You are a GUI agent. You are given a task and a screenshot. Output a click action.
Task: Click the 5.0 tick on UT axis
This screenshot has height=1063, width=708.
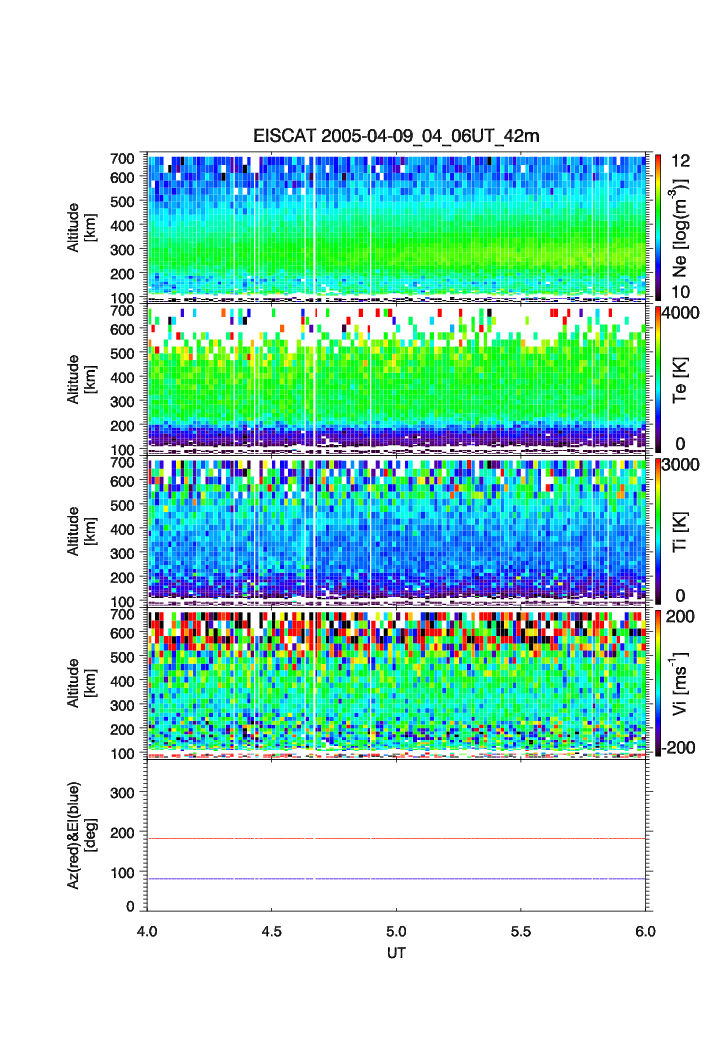click(x=397, y=930)
